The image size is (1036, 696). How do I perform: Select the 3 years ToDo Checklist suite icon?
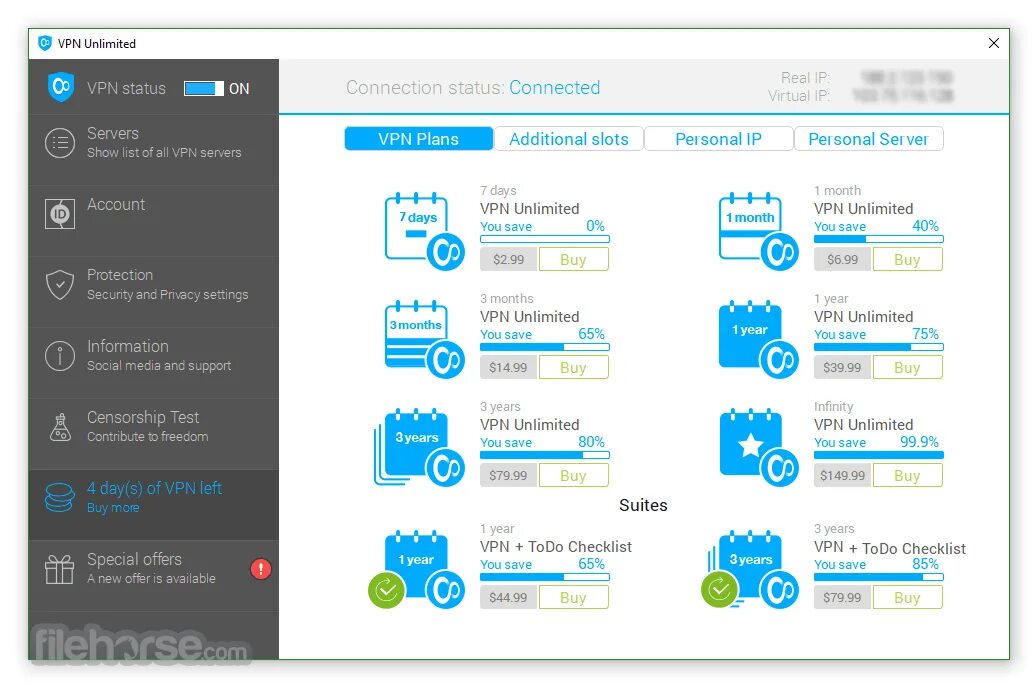tap(750, 569)
